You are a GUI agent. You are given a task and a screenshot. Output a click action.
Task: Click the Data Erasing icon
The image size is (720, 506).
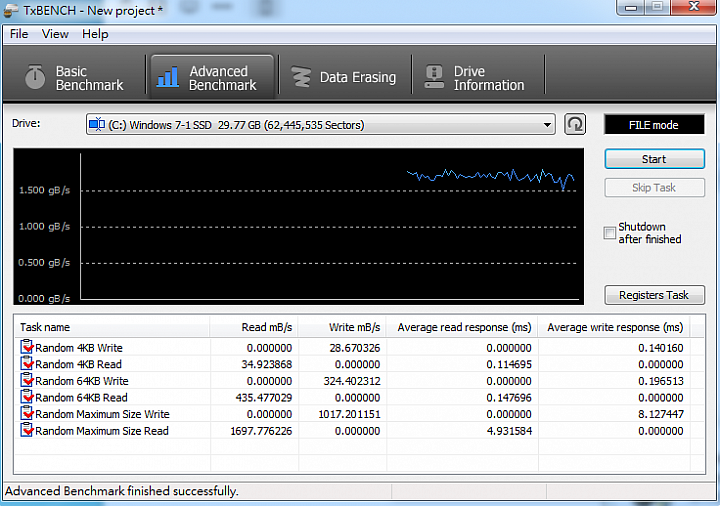[301, 77]
